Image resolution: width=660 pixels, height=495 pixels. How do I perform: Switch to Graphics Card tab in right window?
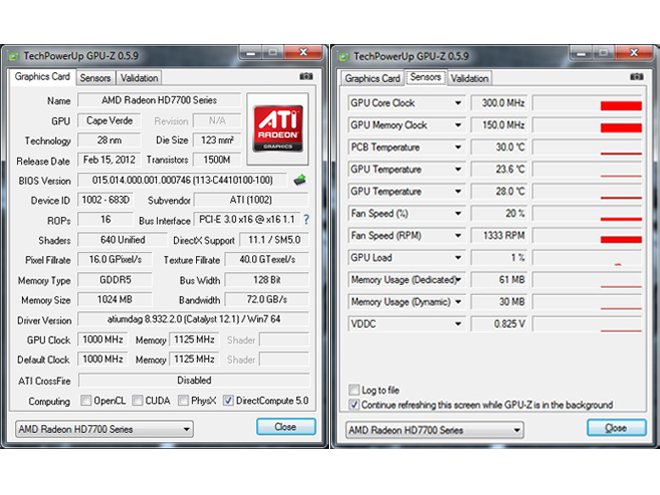point(372,78)
